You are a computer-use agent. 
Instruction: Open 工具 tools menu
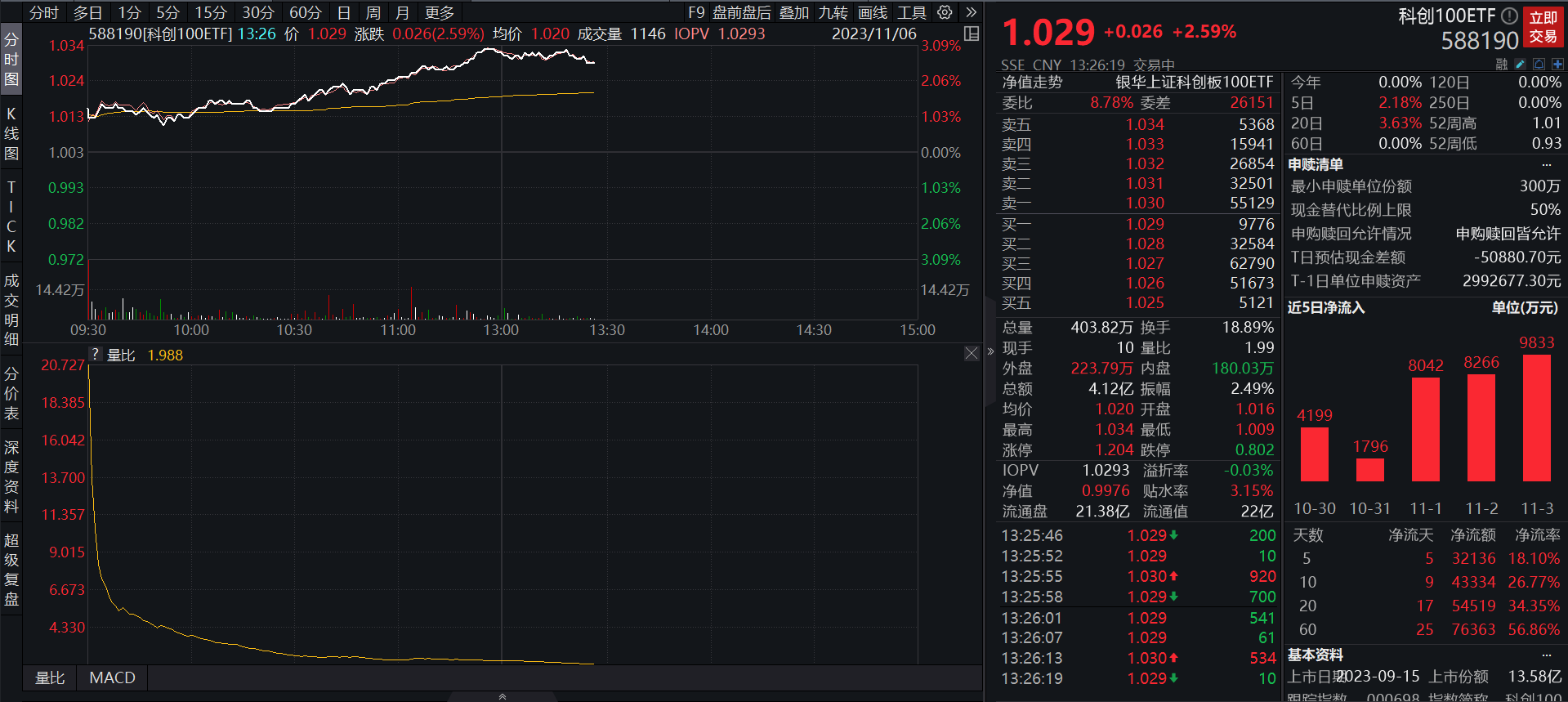912,12
